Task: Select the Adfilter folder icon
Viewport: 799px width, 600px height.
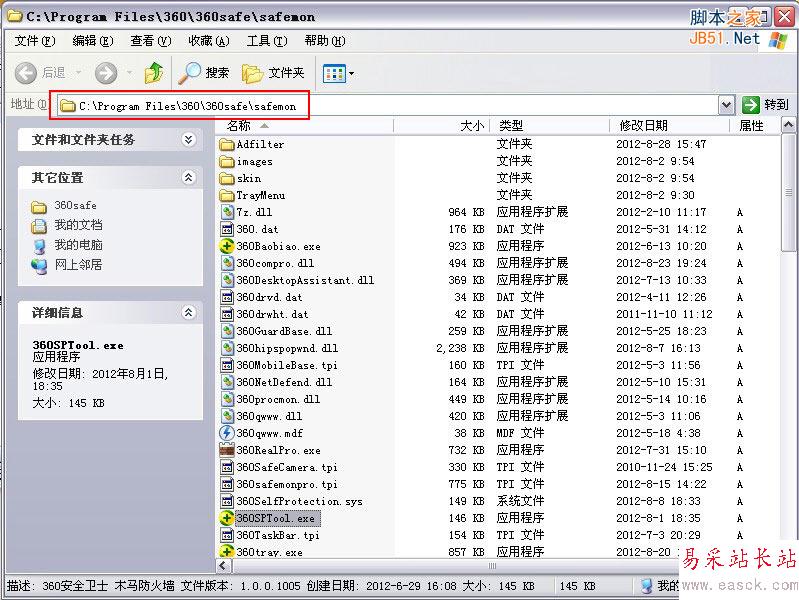Action: [x=227, y=144]
